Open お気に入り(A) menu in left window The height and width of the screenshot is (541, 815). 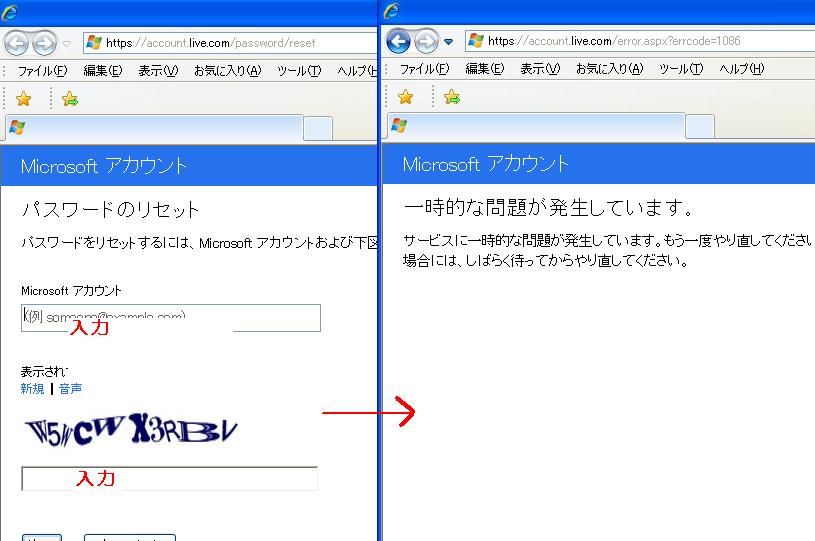228,71
